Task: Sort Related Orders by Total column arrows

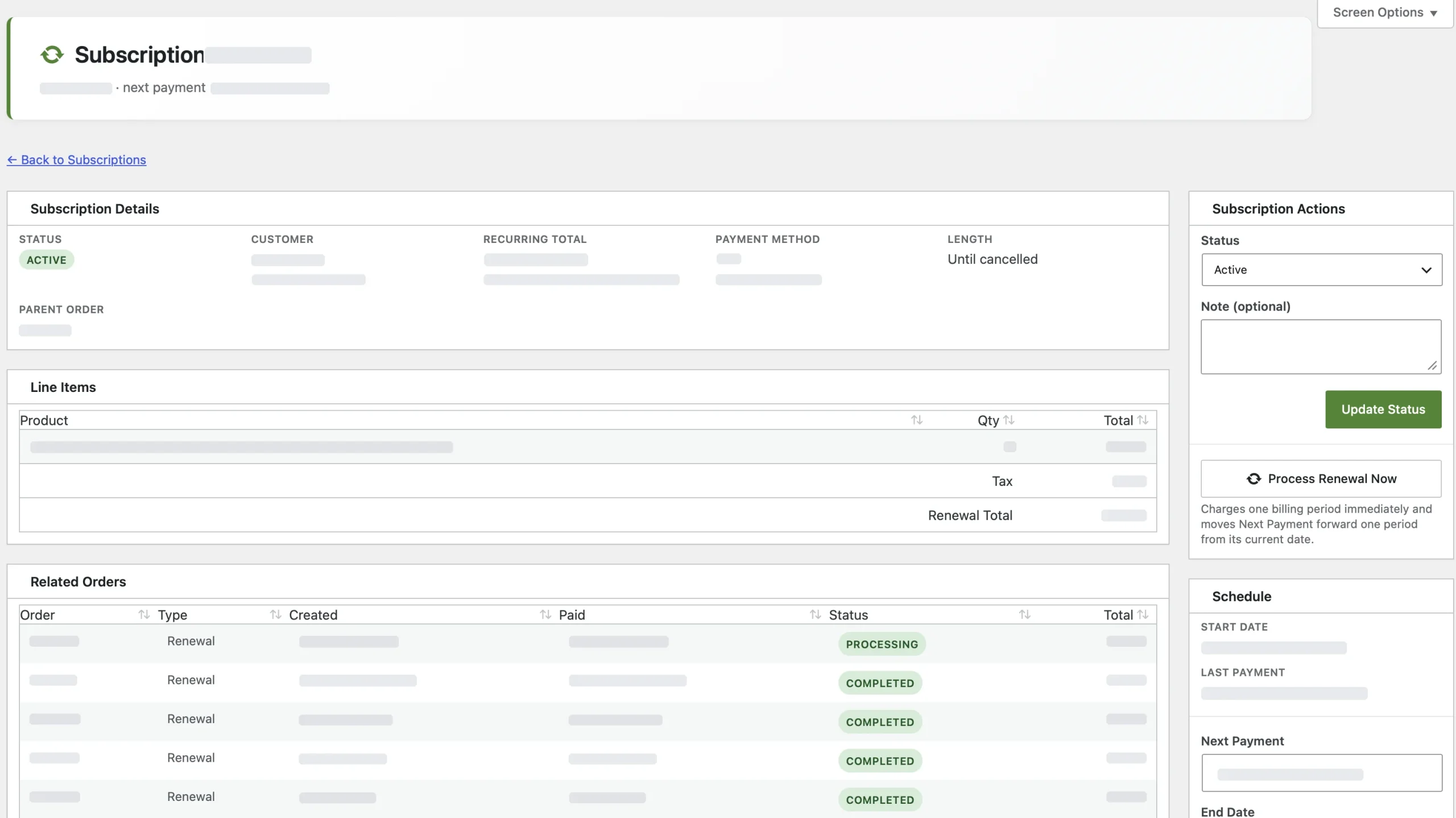Action: click(x=1143, y=614)
